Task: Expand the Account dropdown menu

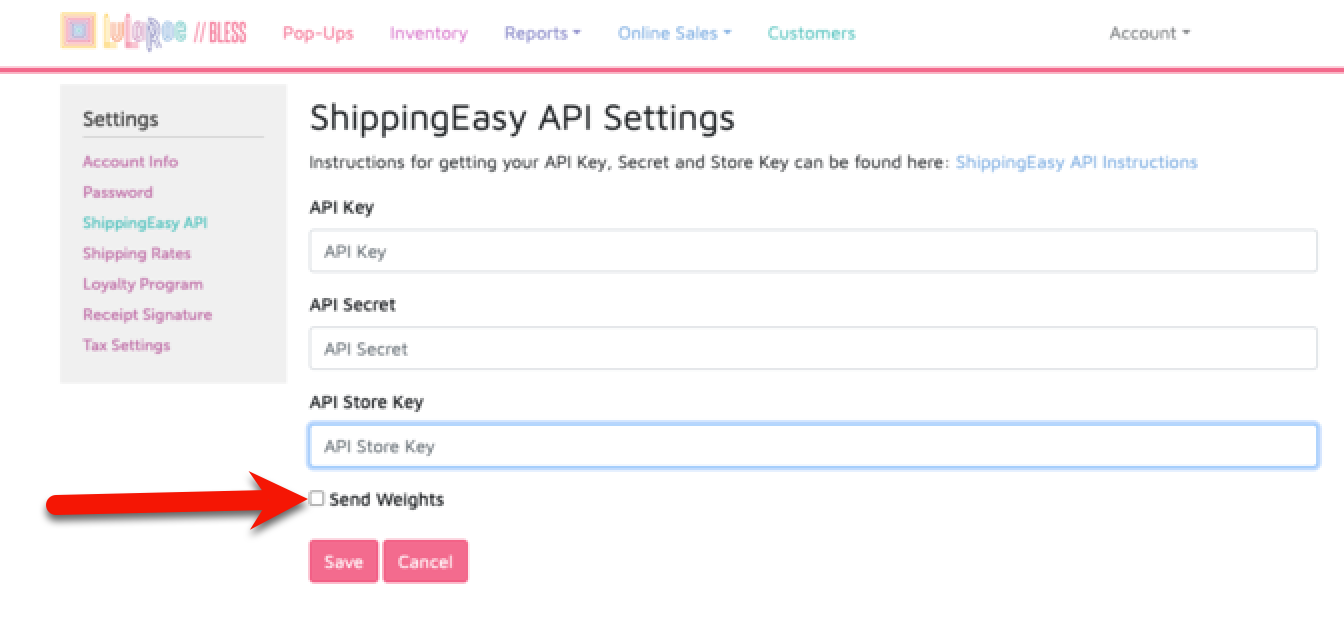Action: [x=1149, y=33]
